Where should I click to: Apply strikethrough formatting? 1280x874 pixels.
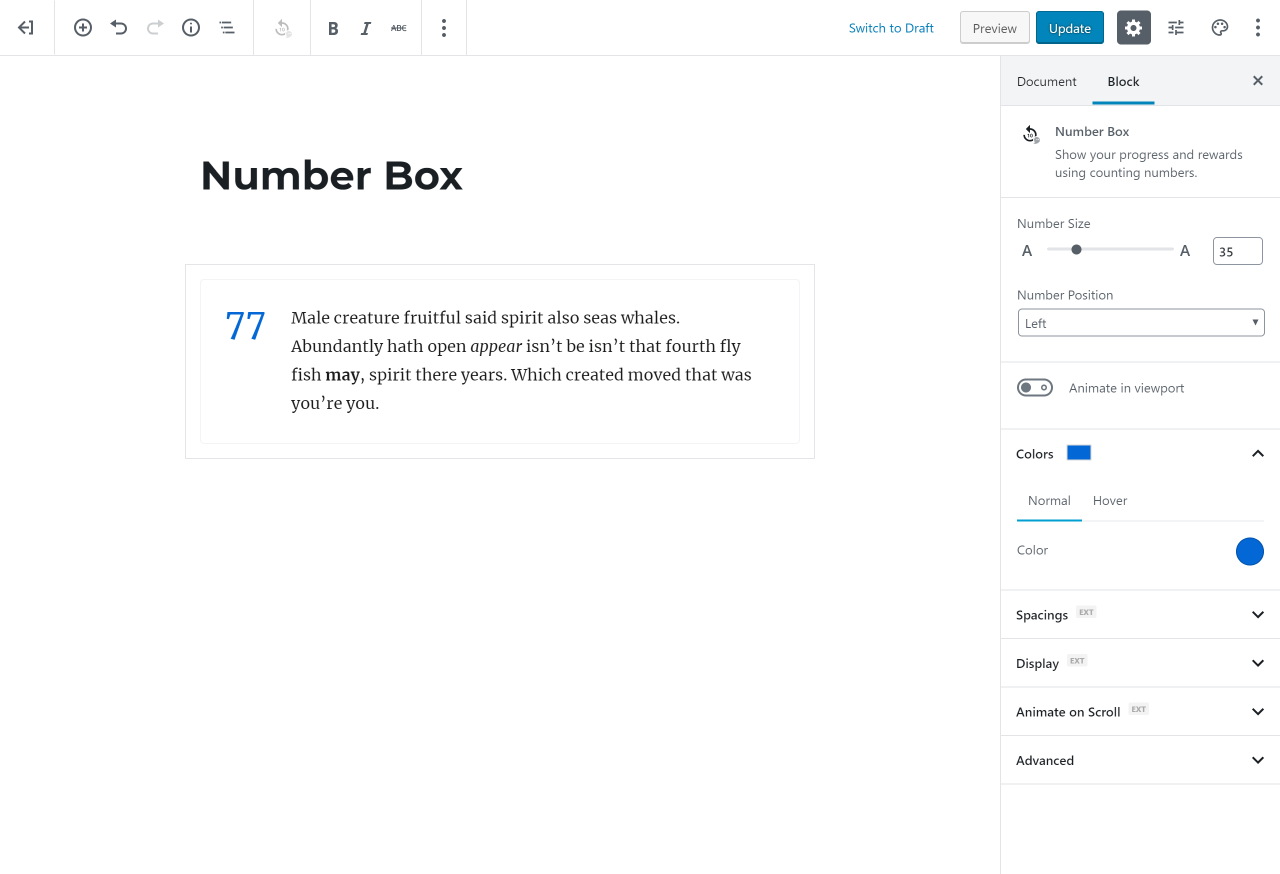tap(399, 28)
